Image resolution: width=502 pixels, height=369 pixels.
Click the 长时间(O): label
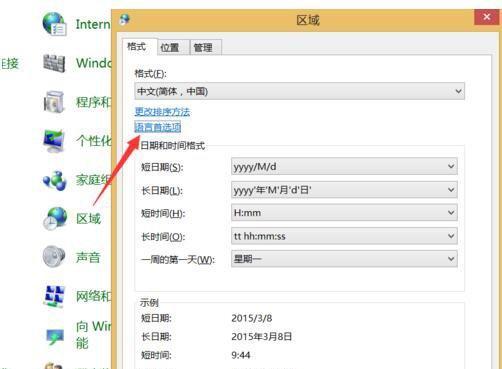click(163, 237)
